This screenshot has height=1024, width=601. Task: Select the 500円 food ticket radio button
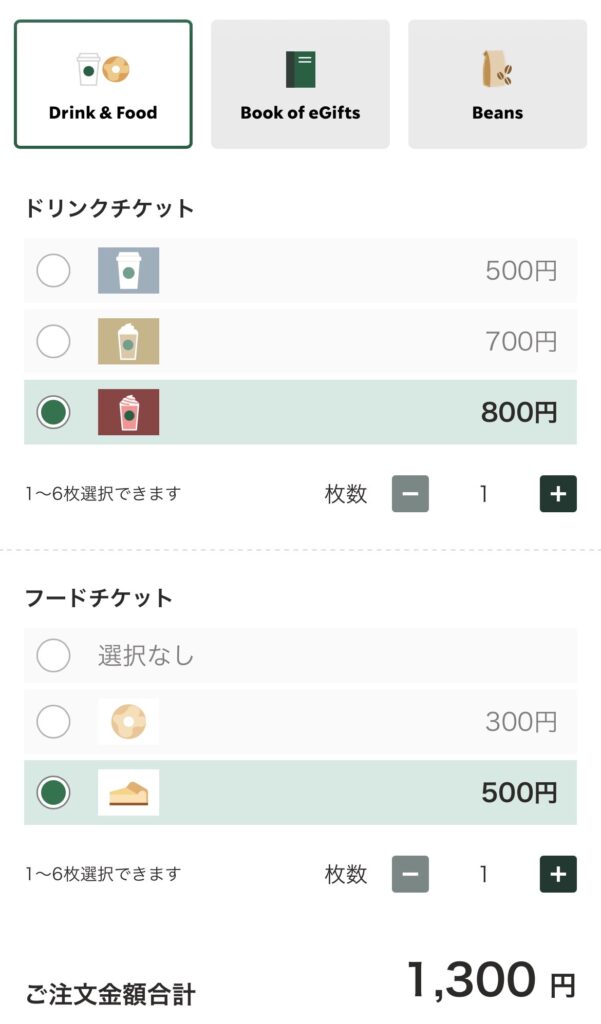[x=53, y=793]
